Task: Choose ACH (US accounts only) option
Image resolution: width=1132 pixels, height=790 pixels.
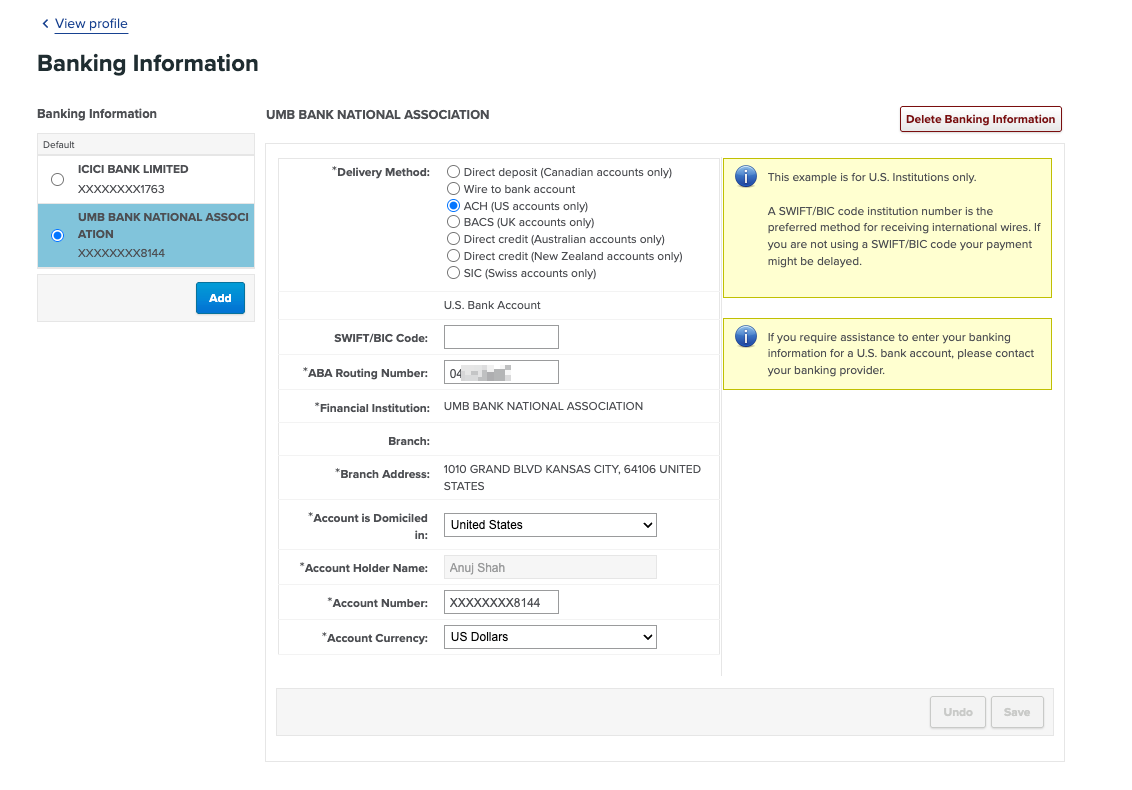Action: [453, 206]
